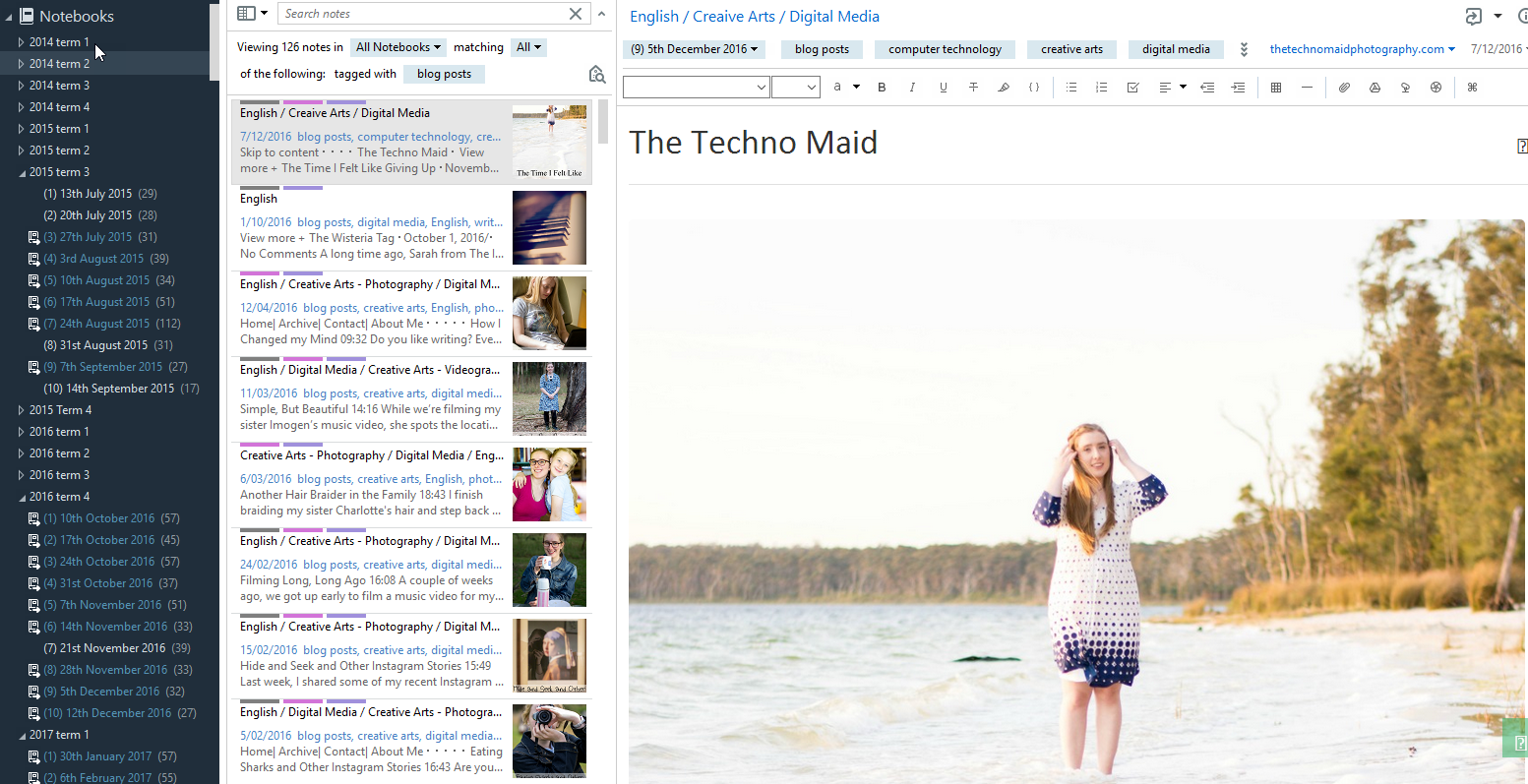Open note dated 1/10/2016 titled English
Image resolution: width=1528 pixels, height=784 pixels.
tap(411, 227)
